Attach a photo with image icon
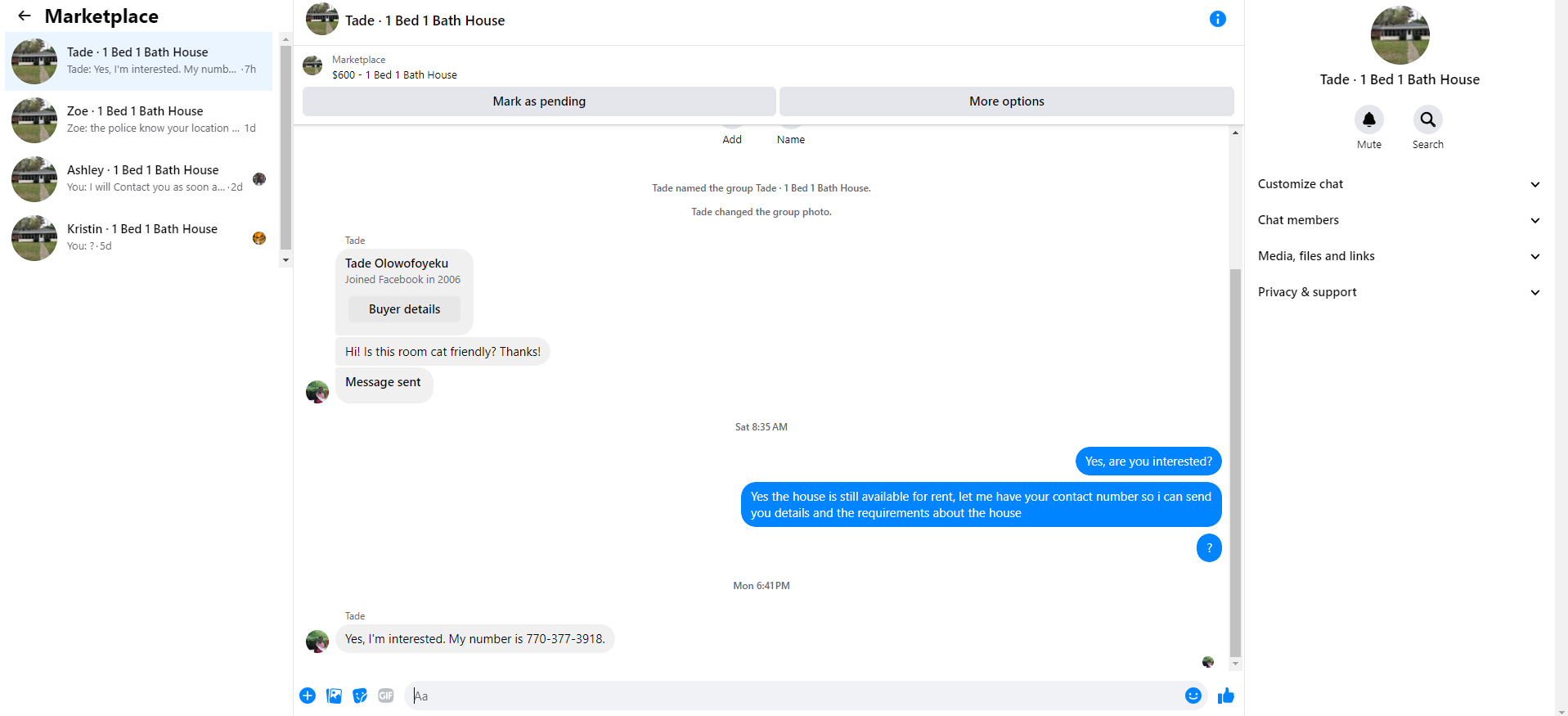Screen dimensions: 1568x716 [x=334, y=696]
